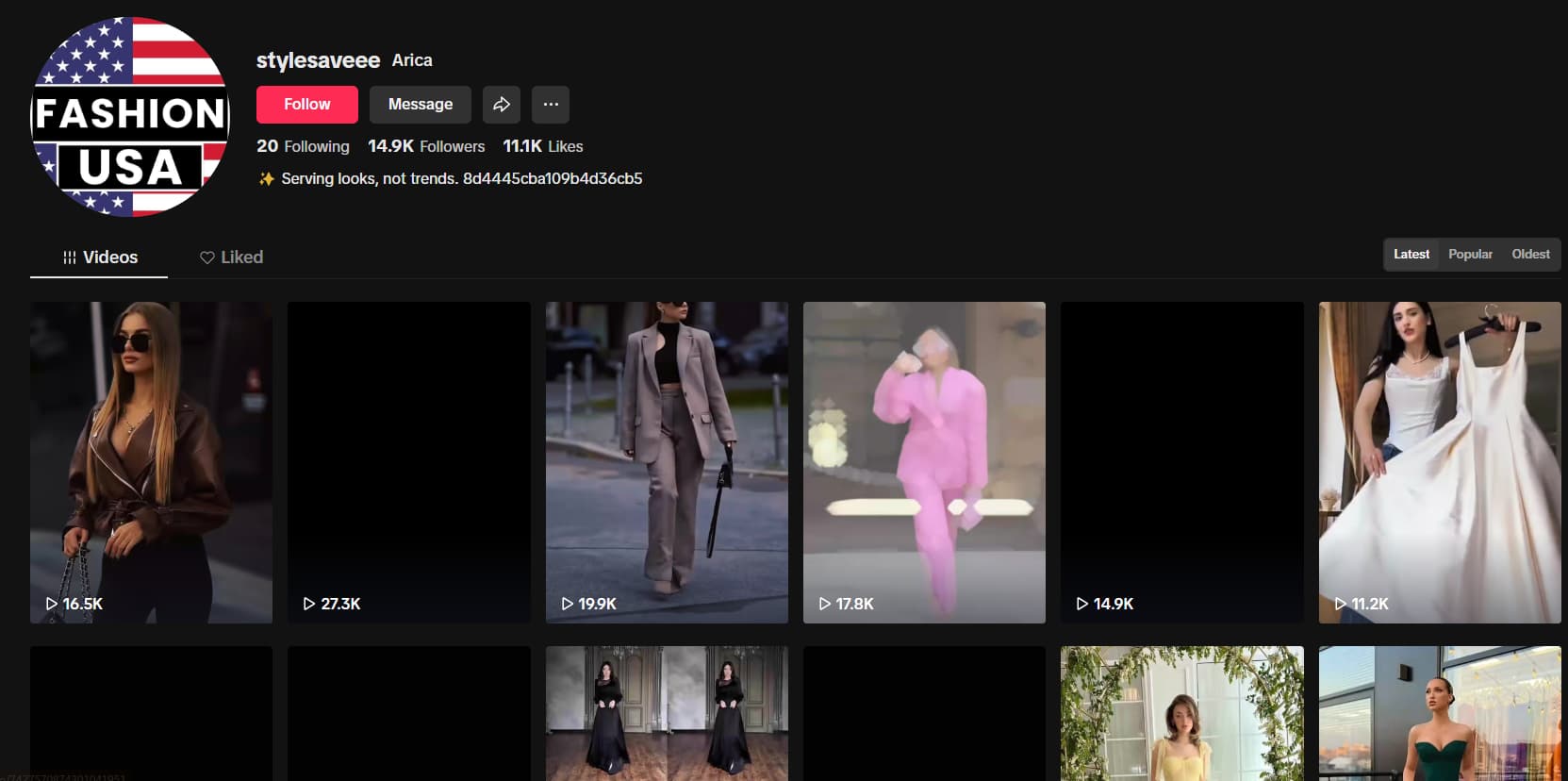1568x781 pixels.
Task: Send a message with Message button
Action: [x=421, y=105]
